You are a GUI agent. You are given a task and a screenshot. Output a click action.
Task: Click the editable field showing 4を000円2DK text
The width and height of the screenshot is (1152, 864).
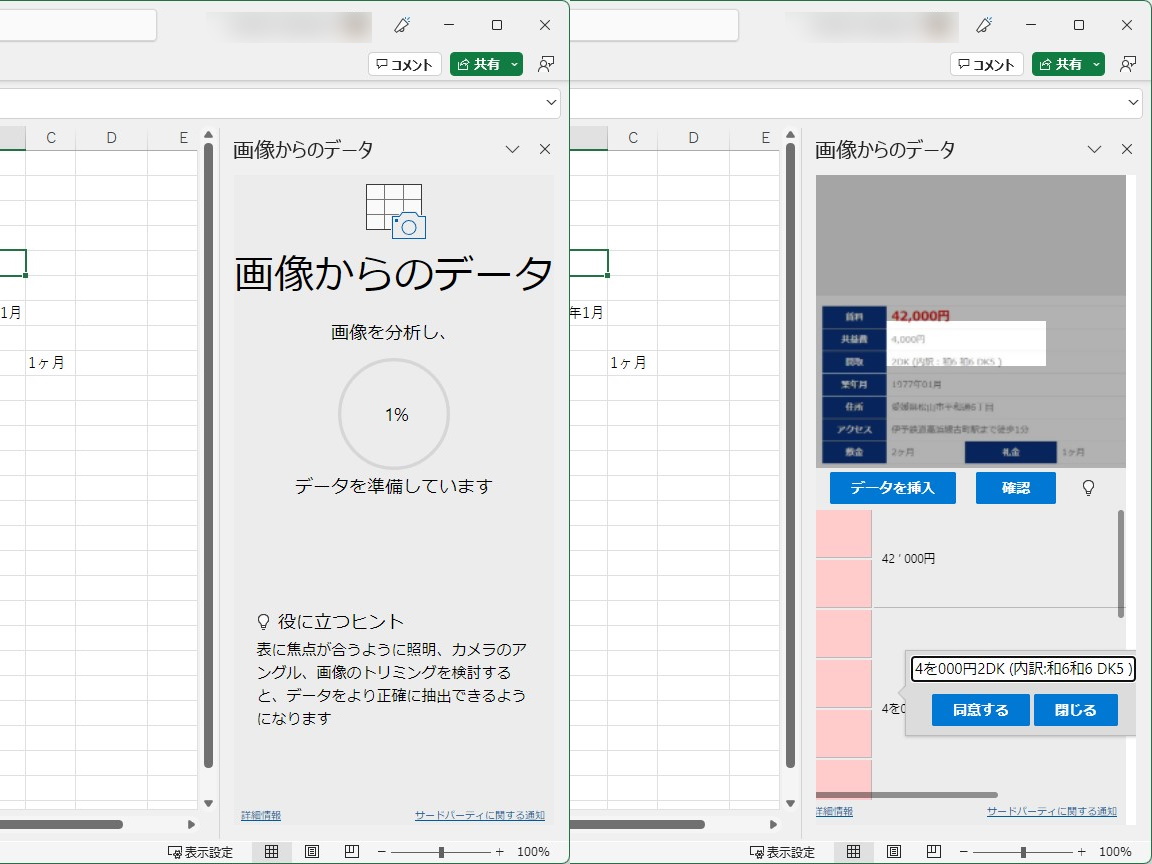1022,670
